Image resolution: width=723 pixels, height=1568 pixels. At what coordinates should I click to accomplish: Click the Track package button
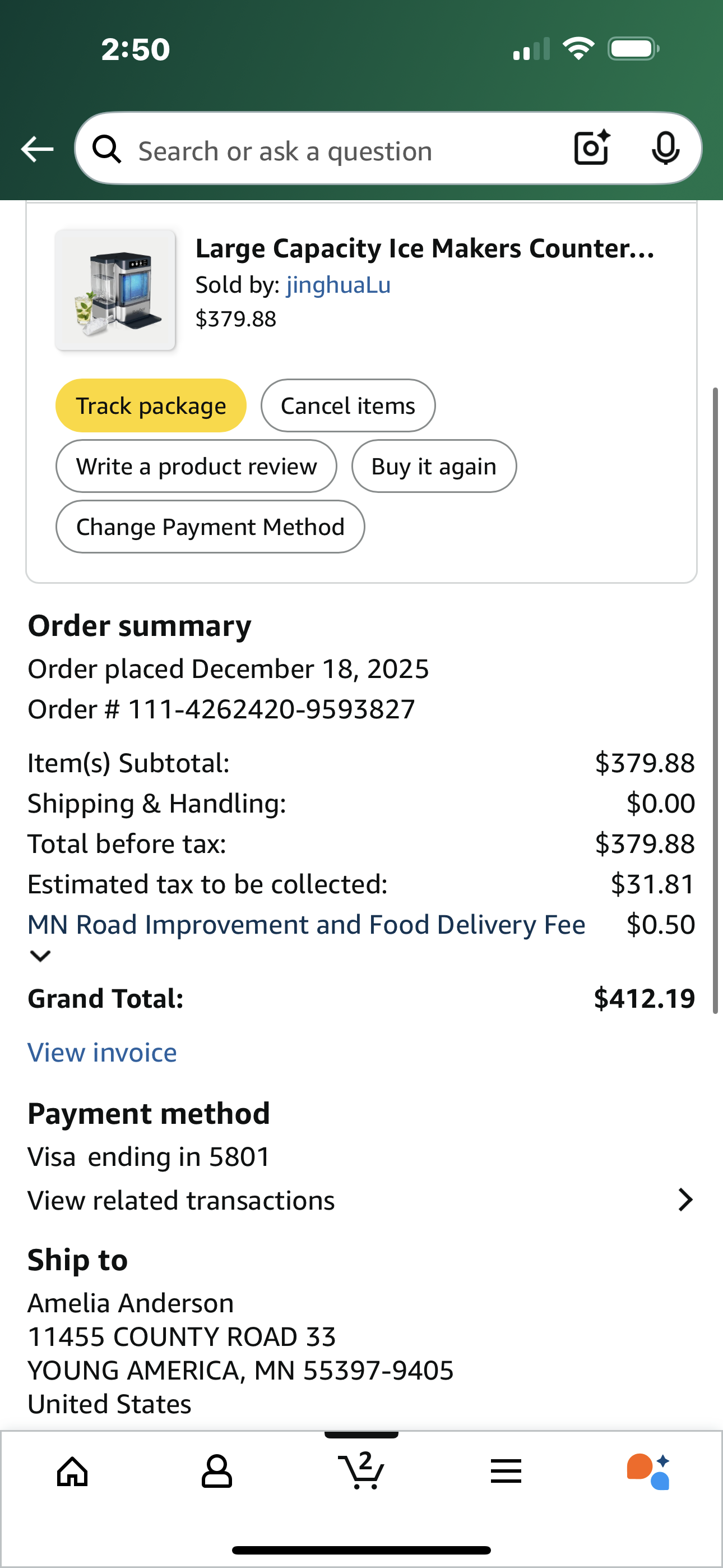pyautogui.click(x=151, y=405)
